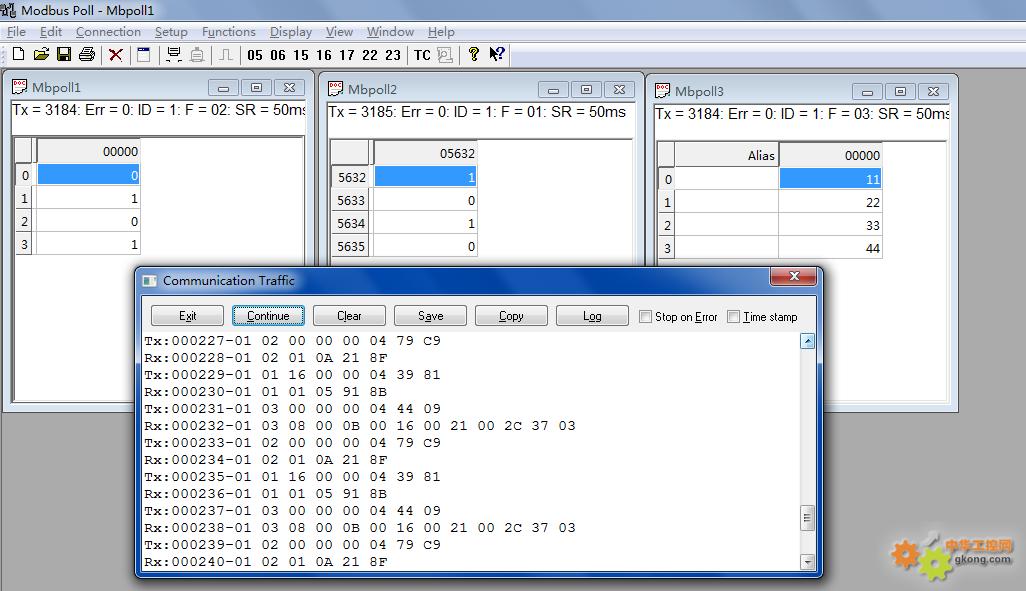Click the pulse waveform toolbar icon

coord(226,55)
